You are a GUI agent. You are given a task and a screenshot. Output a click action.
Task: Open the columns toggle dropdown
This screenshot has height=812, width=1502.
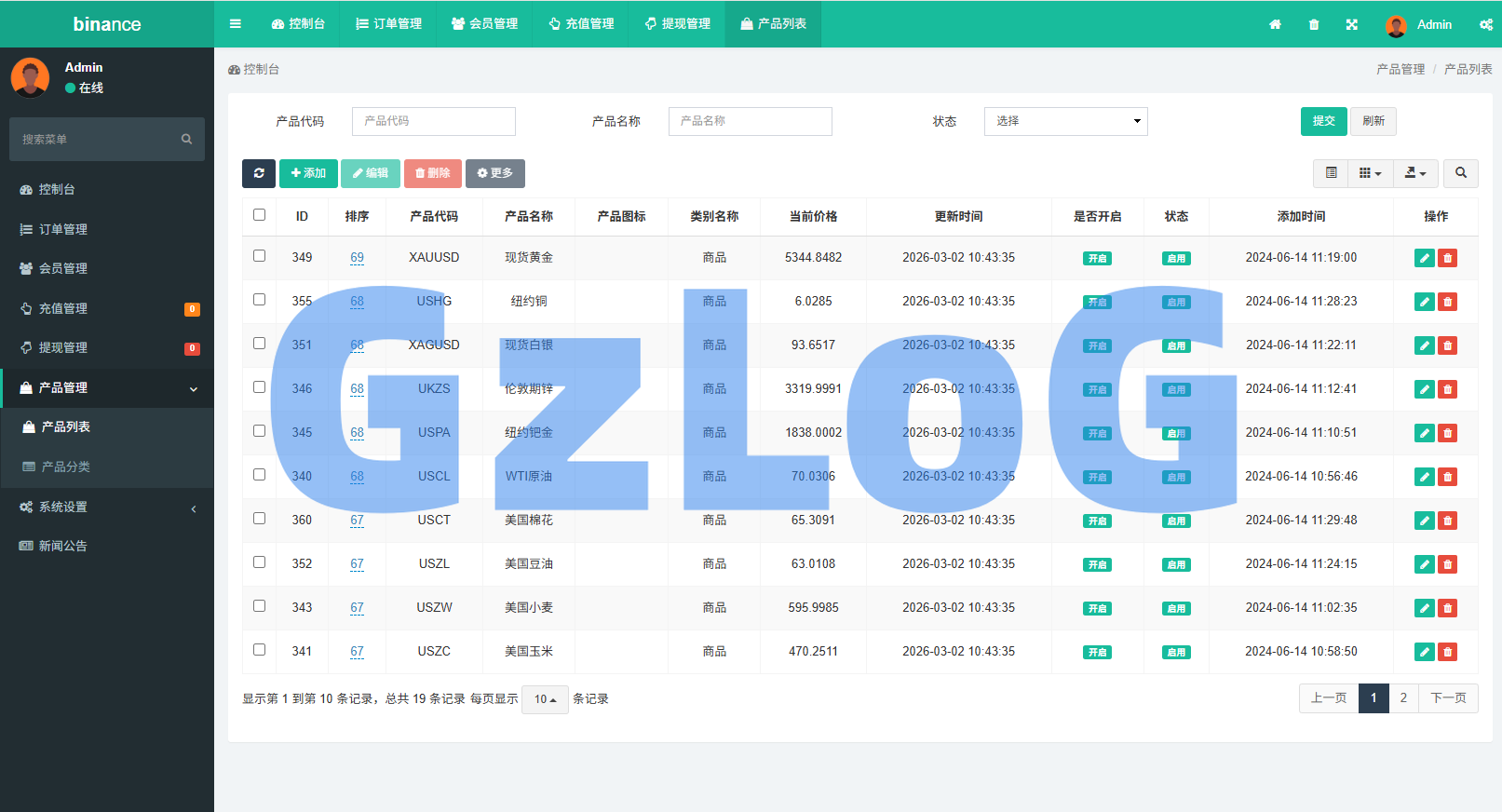(1371, 173)
